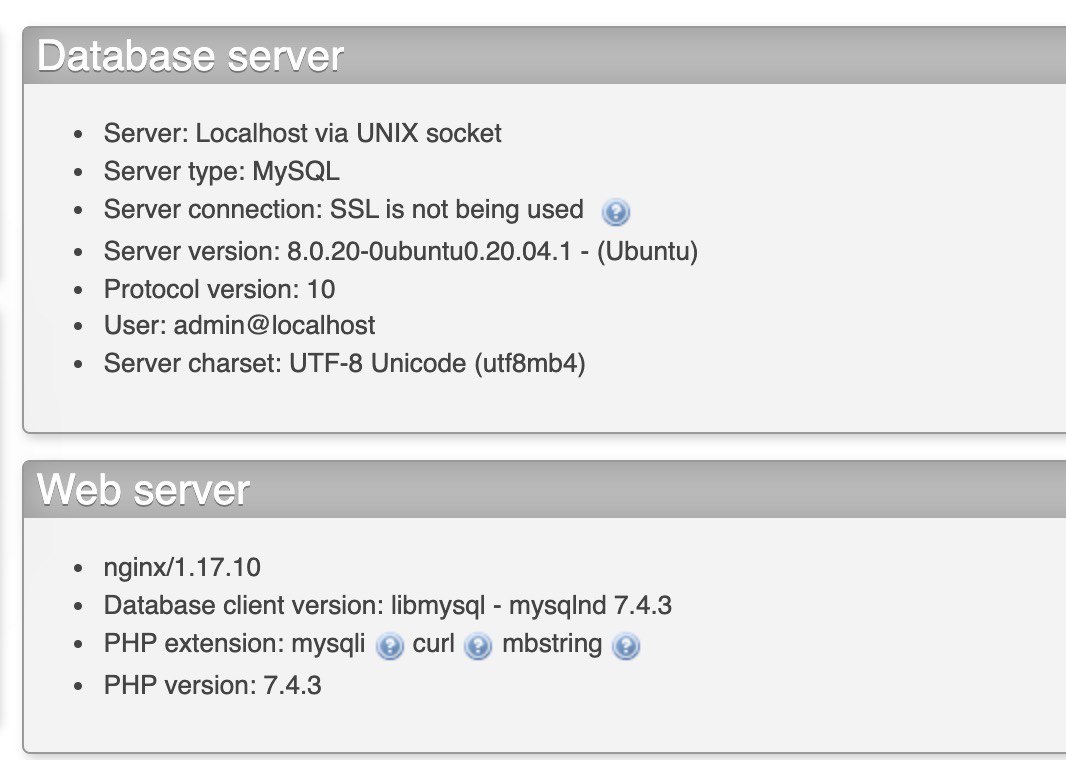Click the nginx/1.17.10 entry
This screenshot has height=760, width=1066.
(x=182, y=568)
